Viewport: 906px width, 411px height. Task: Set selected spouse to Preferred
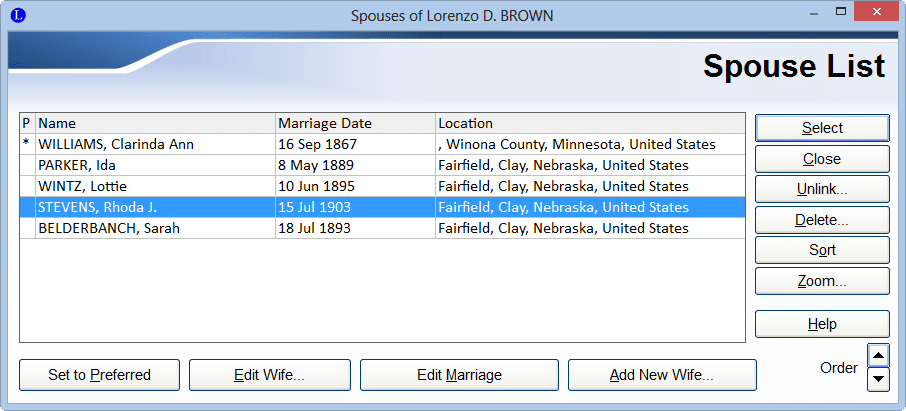(99, 375)
